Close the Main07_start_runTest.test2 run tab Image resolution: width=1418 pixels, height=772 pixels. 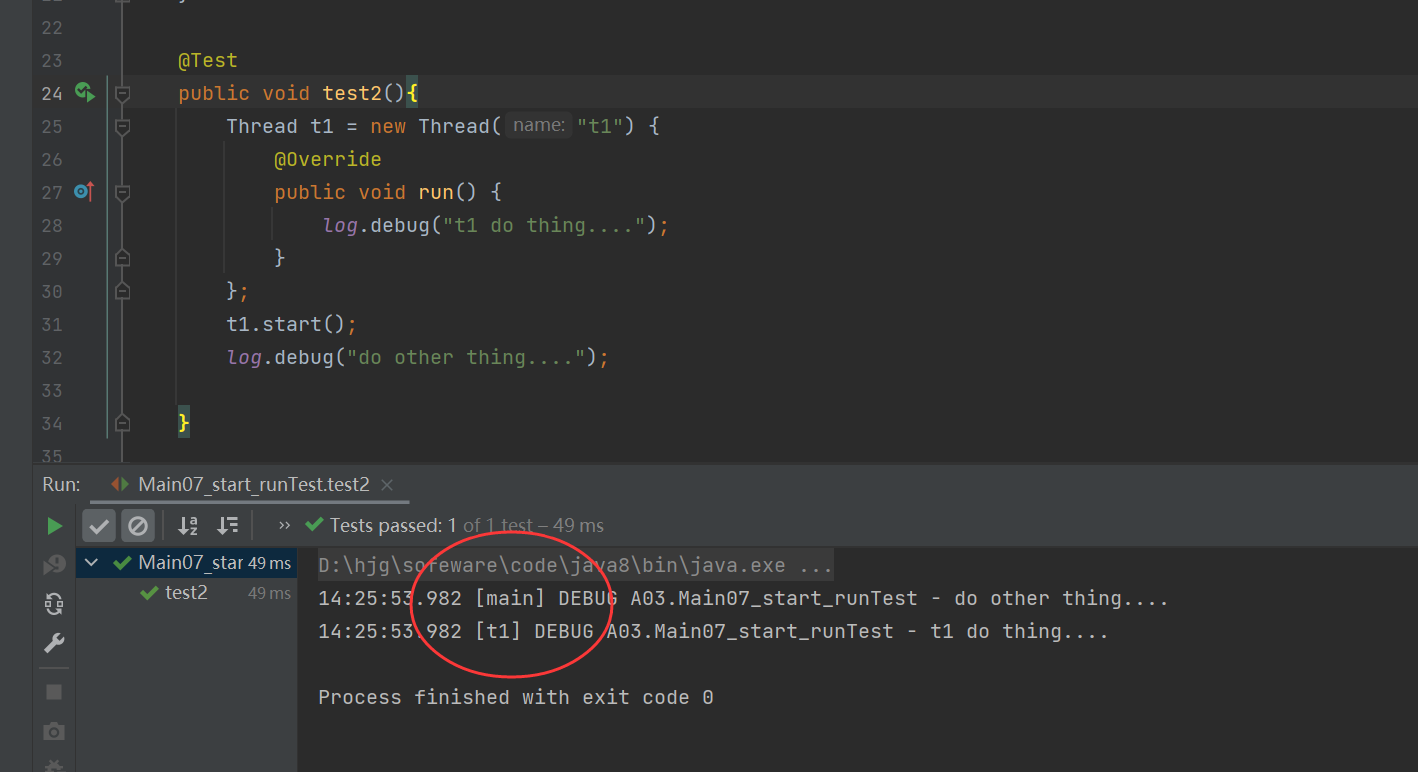387,485
